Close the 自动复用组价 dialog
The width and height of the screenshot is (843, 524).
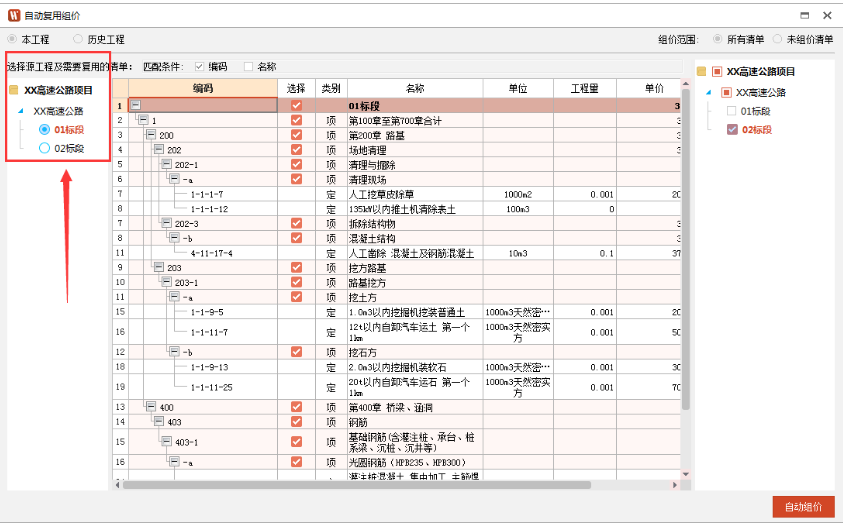click(827, 16)
